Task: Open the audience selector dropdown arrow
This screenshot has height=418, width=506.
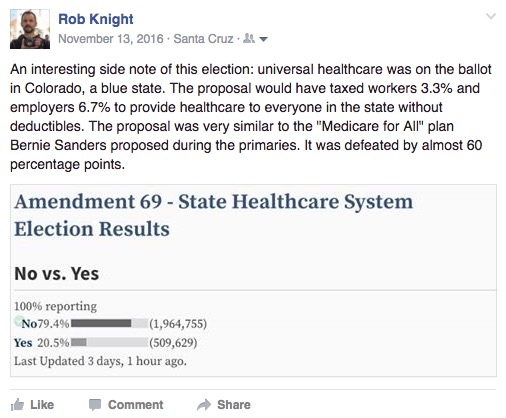Action: (263, 39)
